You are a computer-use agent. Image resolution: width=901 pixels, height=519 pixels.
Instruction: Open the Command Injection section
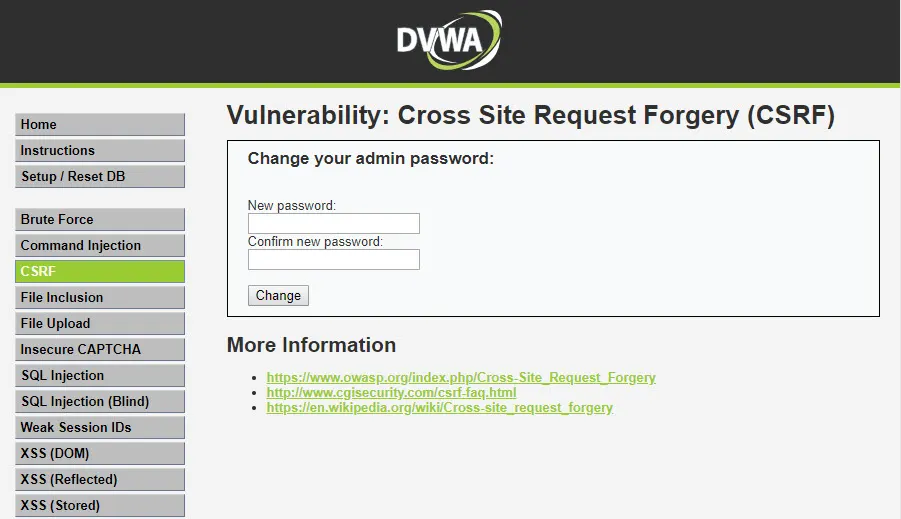100,246
